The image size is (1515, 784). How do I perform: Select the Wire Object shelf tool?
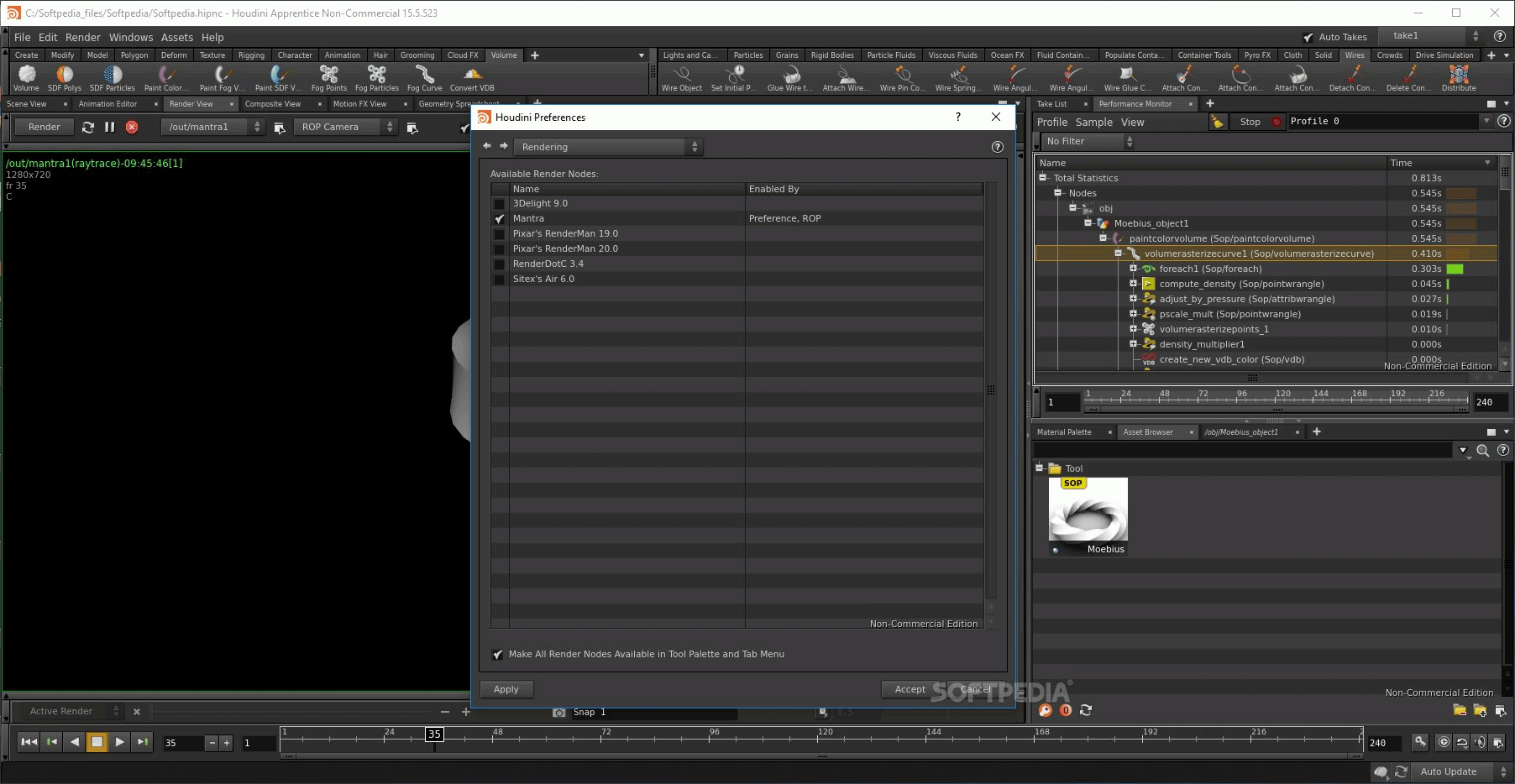(x=682, y=78)
